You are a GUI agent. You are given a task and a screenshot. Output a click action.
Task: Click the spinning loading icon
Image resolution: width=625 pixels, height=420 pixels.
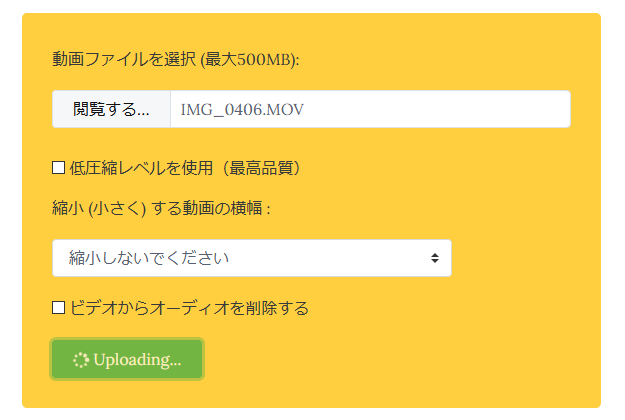coord(81,360)
